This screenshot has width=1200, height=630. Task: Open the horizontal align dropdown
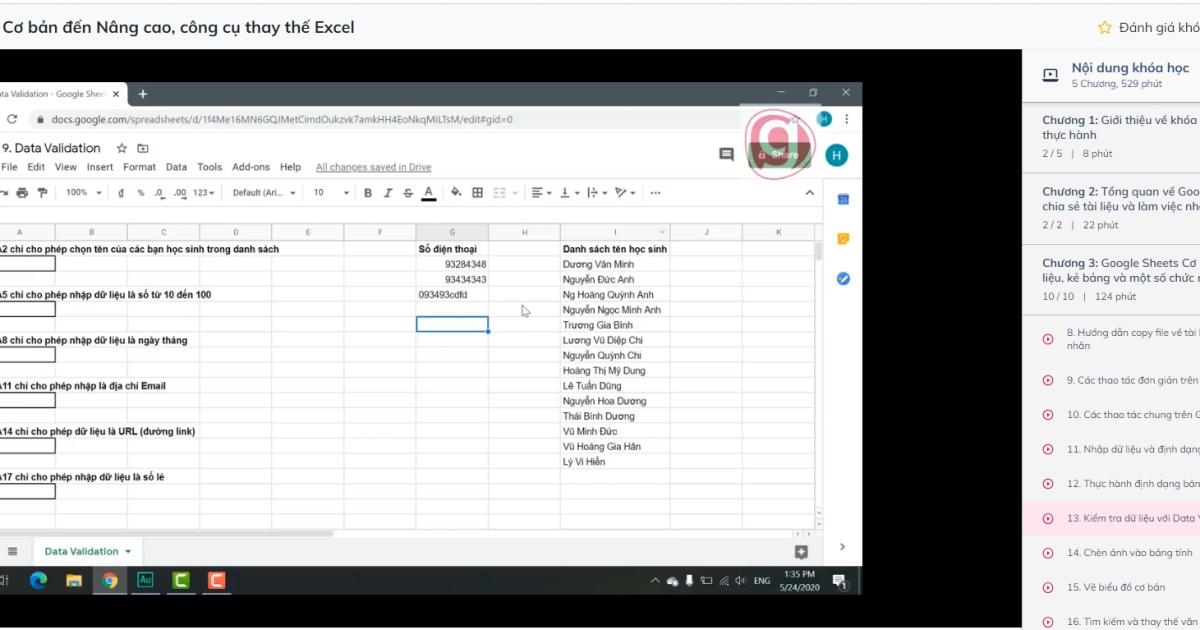[x=541, y=193]
